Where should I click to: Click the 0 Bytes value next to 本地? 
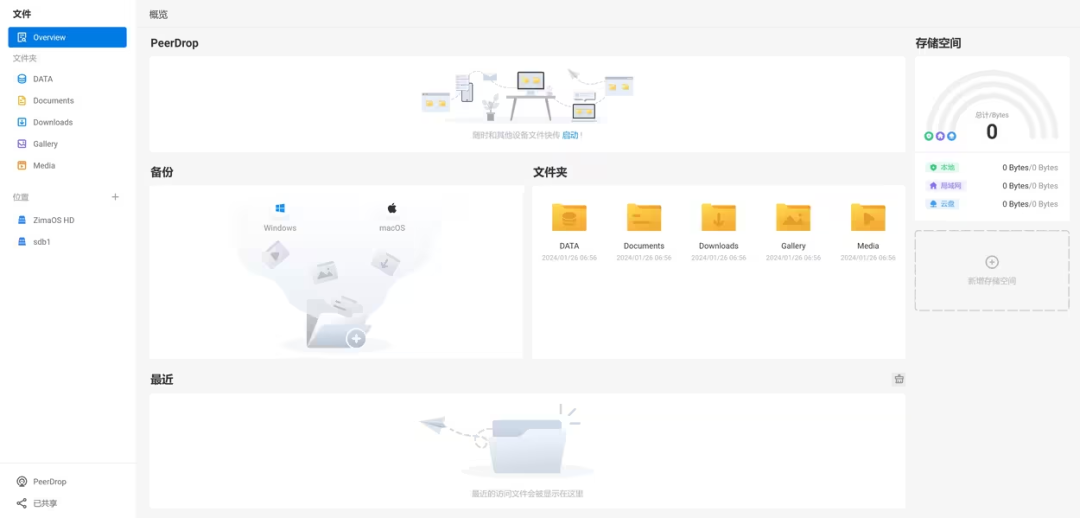[1015, 167]
